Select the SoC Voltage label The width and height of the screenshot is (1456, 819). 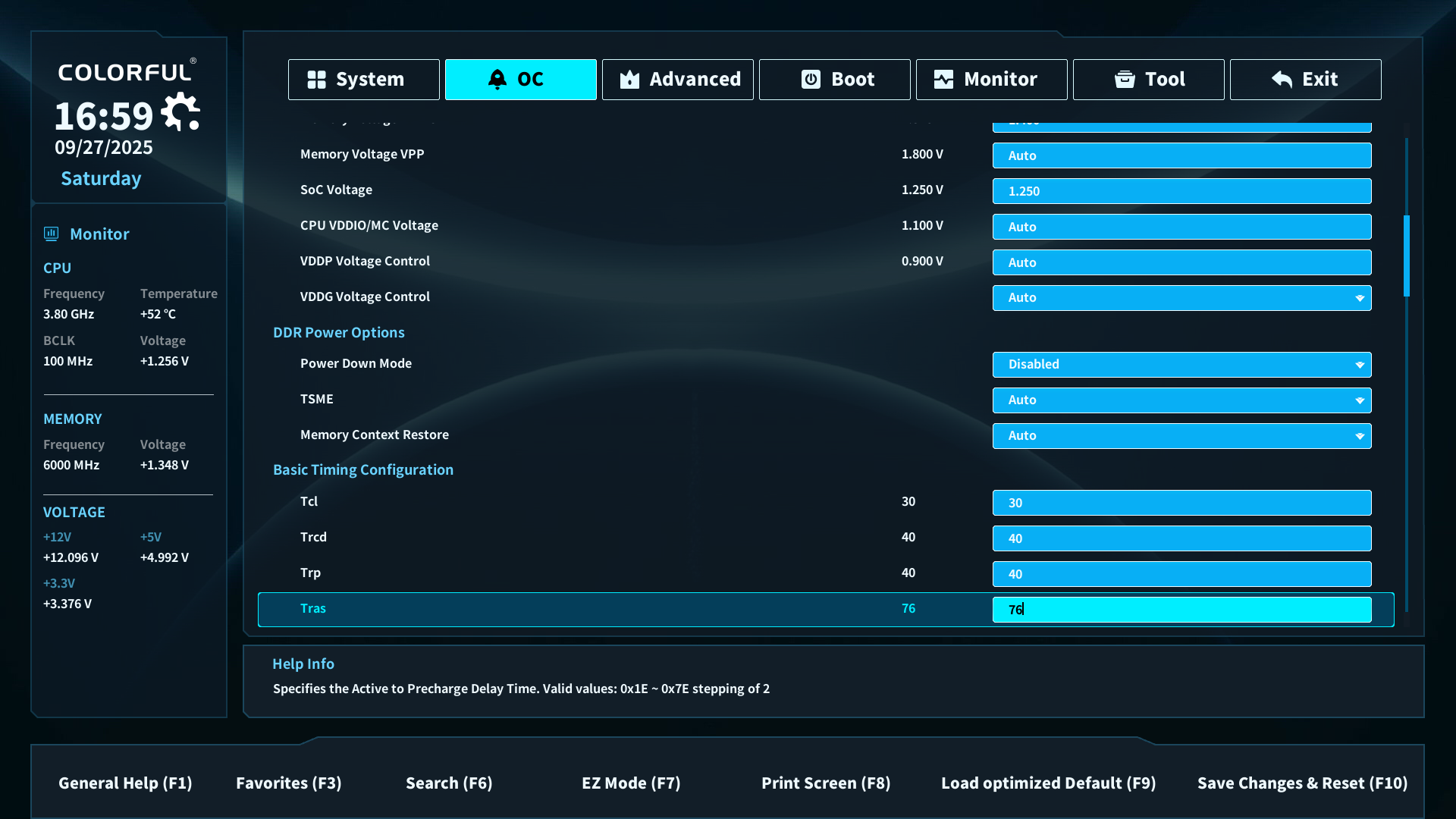(x=336, y=190)
